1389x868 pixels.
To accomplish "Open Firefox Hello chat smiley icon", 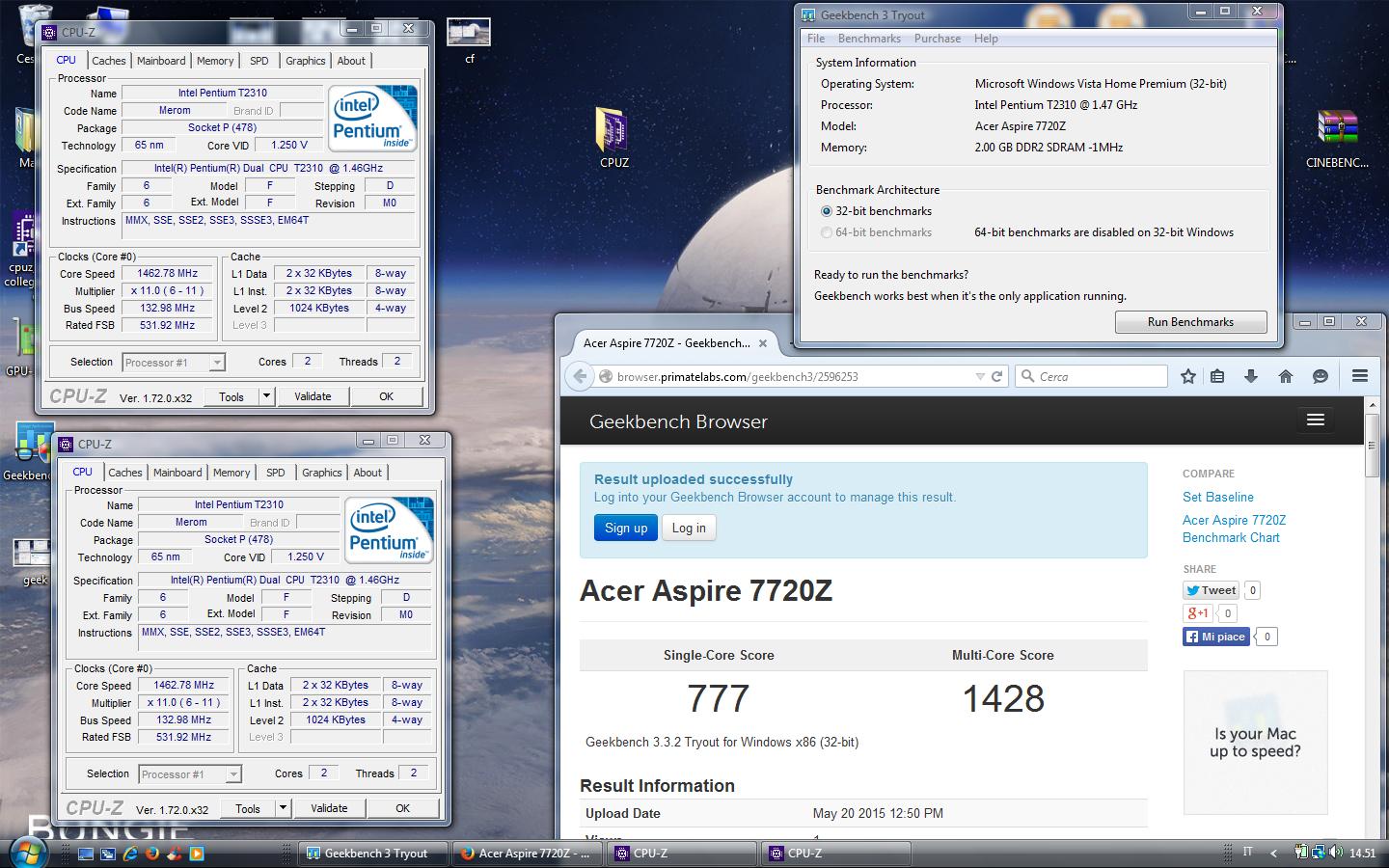I will (1321, 376).
